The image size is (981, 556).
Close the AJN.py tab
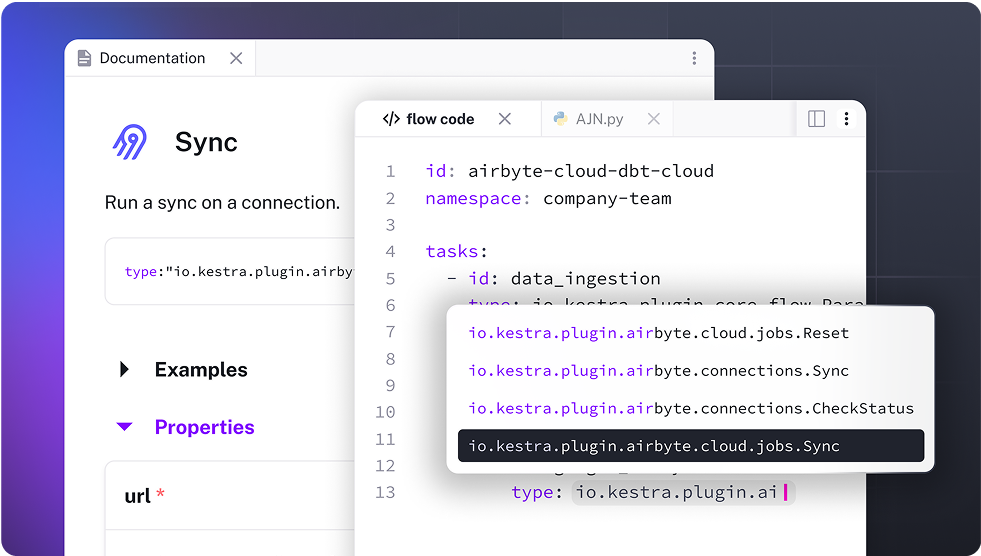tap(653, 119)
